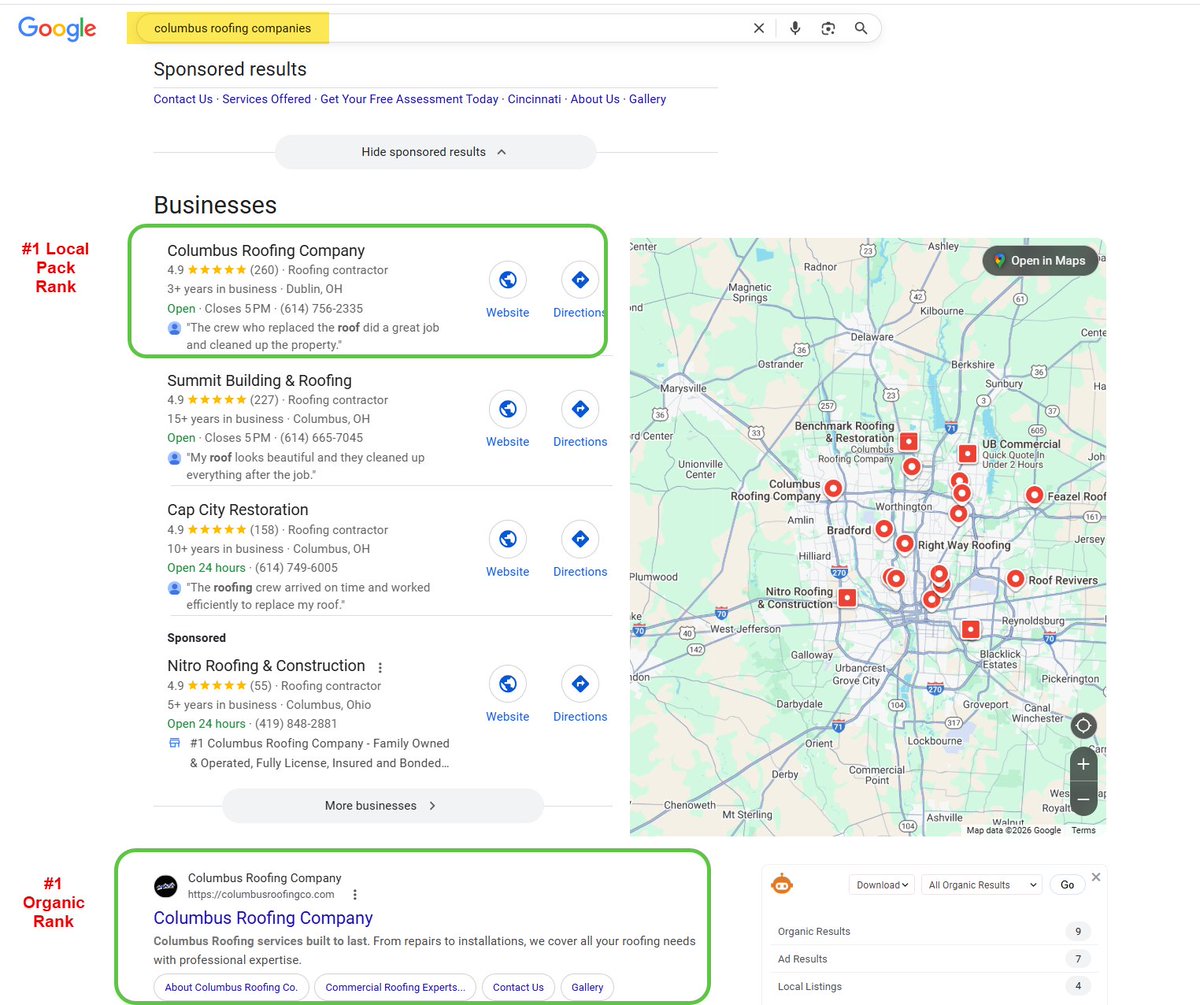
Task: Click the Google logo
Action: point(57,29)
